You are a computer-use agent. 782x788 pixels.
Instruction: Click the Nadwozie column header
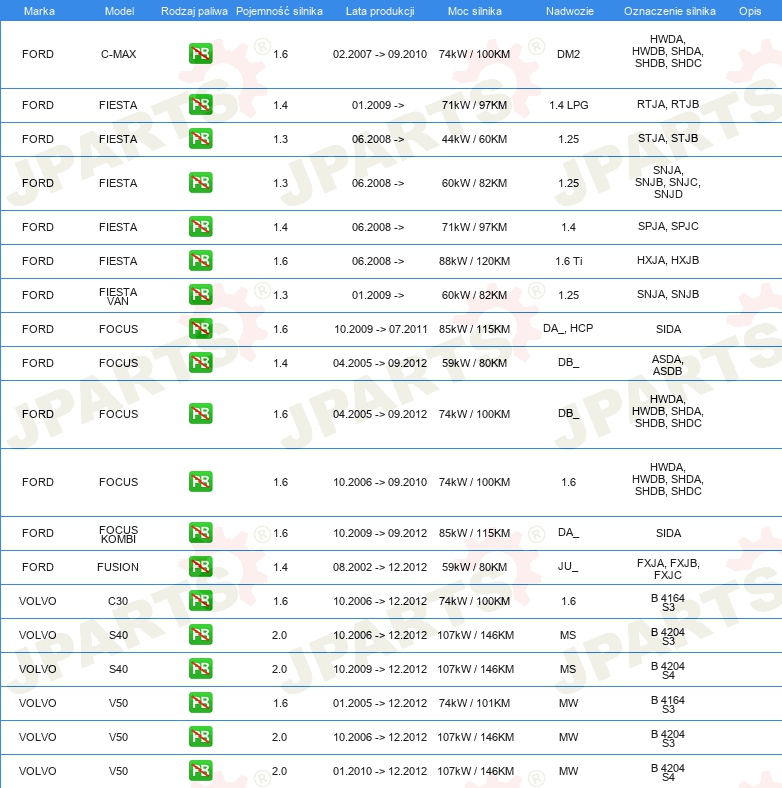pos(569,11)
